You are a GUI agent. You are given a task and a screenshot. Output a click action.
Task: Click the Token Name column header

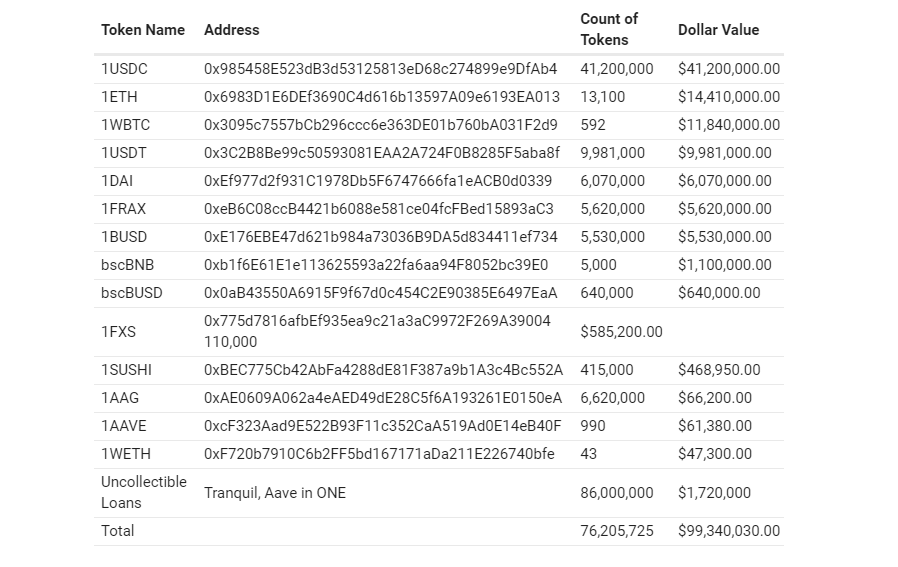pyautogui.click(x=143, y=30)
